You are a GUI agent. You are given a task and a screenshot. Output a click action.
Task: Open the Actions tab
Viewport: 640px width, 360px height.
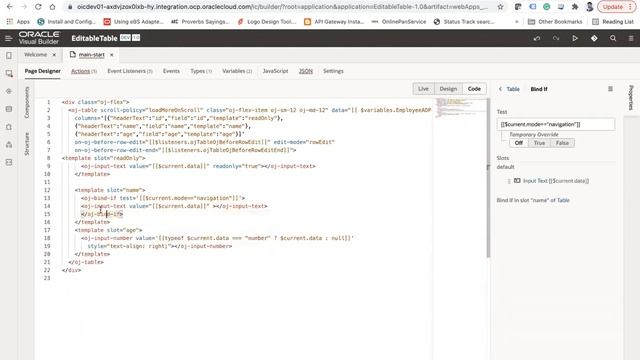[x=84, y=71]
